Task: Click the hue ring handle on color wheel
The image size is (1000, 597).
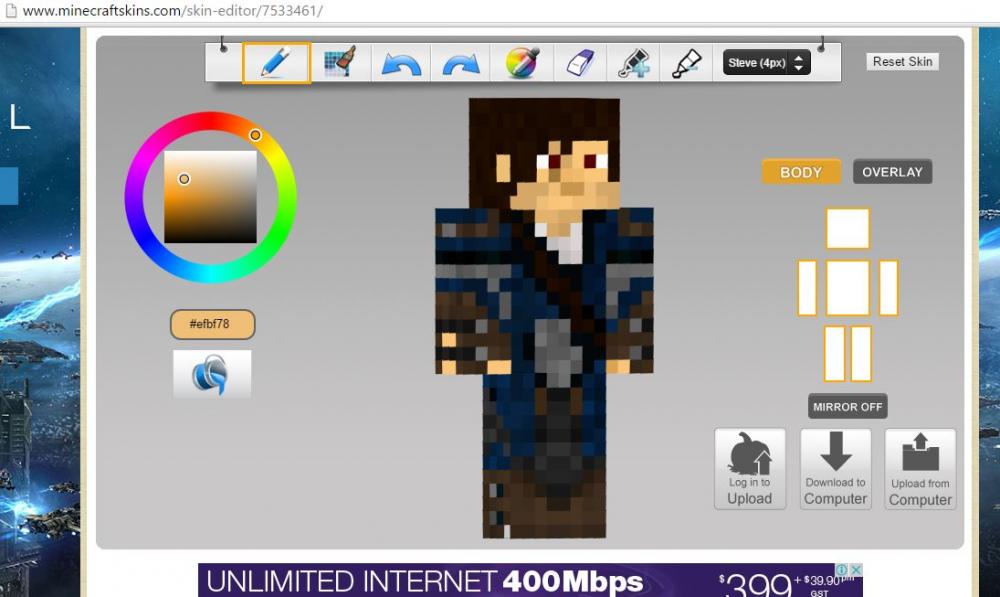Action: click(255, 135)
